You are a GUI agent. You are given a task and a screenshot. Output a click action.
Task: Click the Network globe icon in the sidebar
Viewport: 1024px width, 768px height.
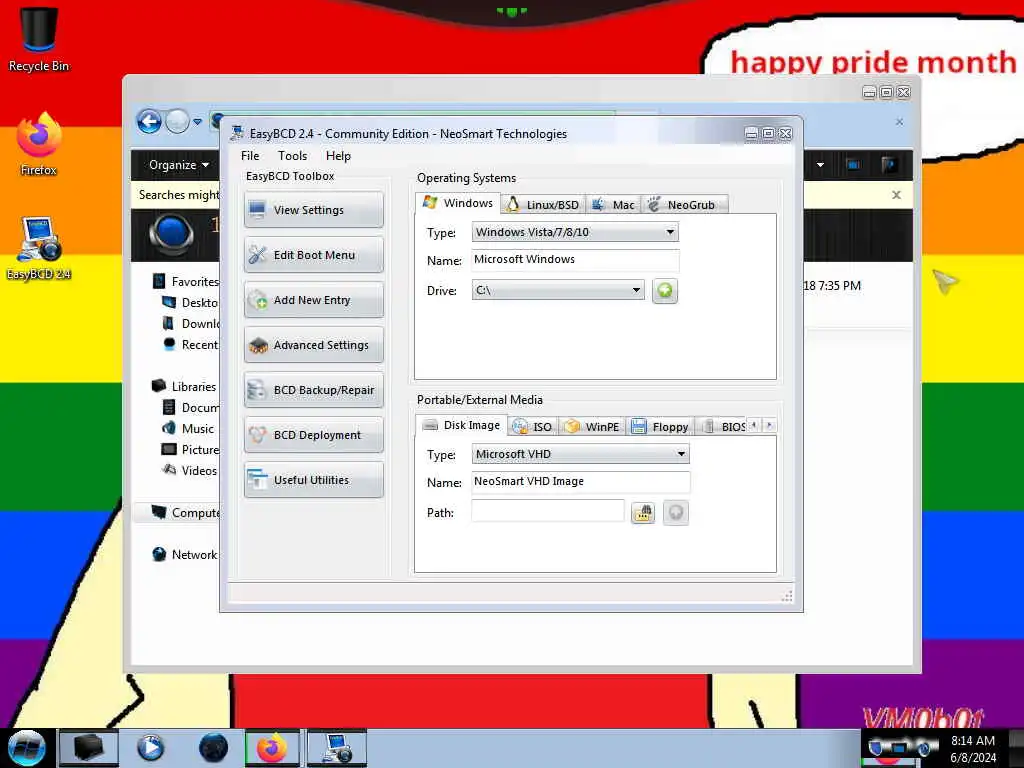click(x=159, y=554)
